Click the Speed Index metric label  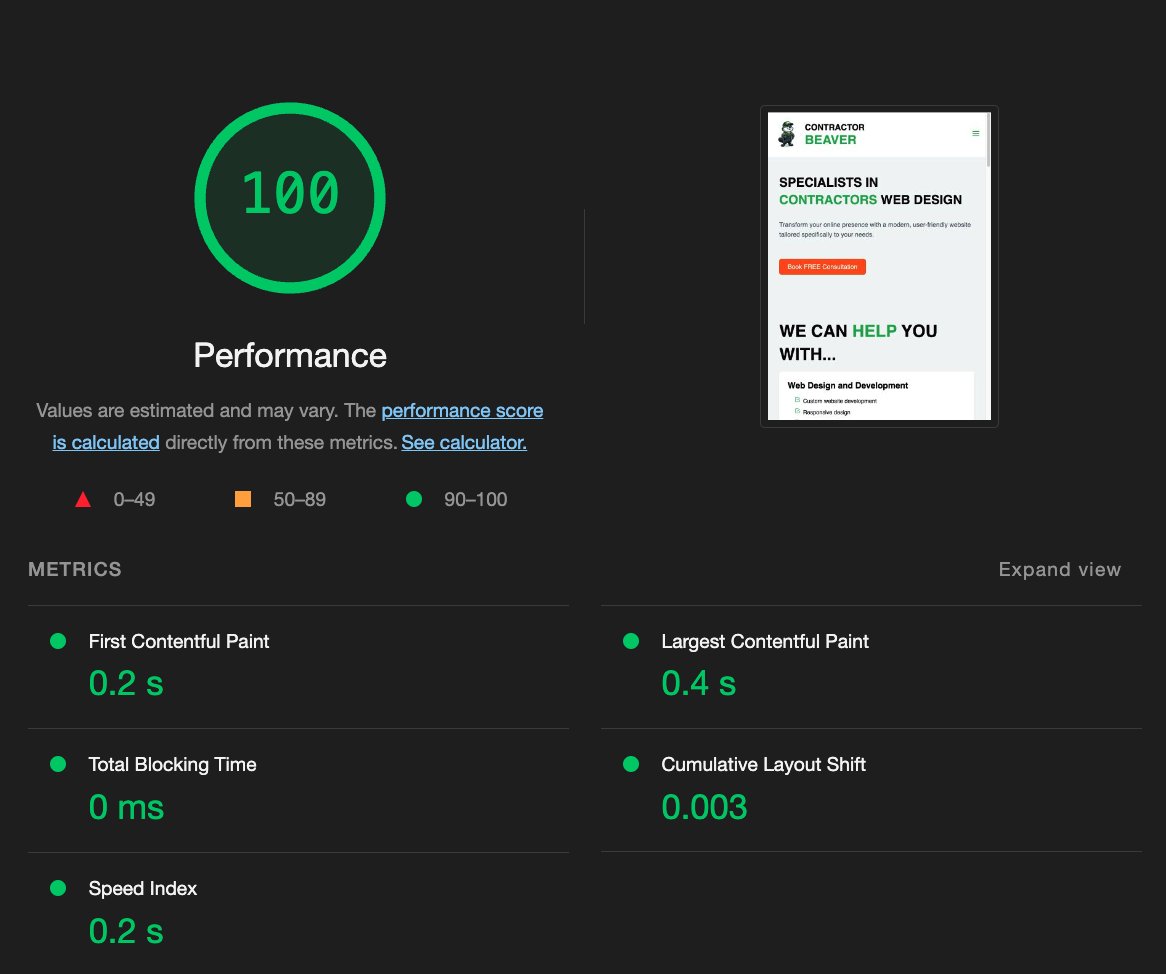tap(143, 888)
